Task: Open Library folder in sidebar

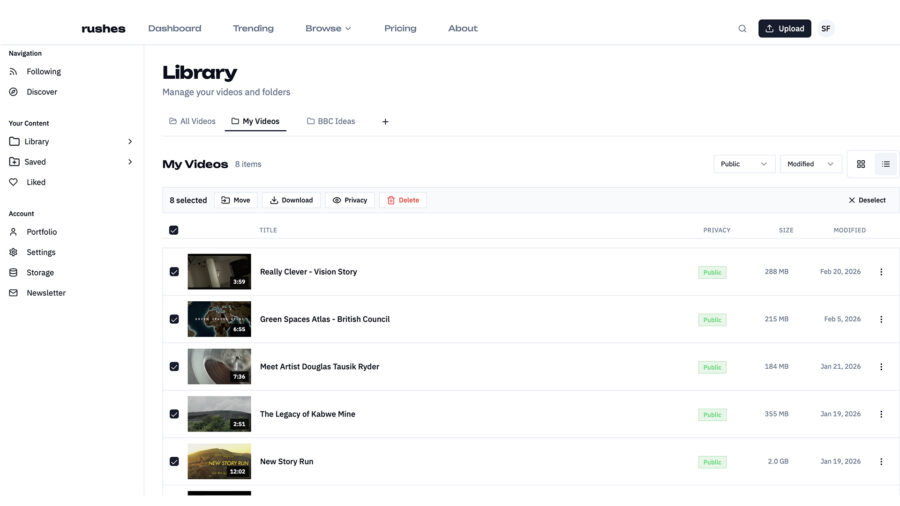Action: (29, 142)
